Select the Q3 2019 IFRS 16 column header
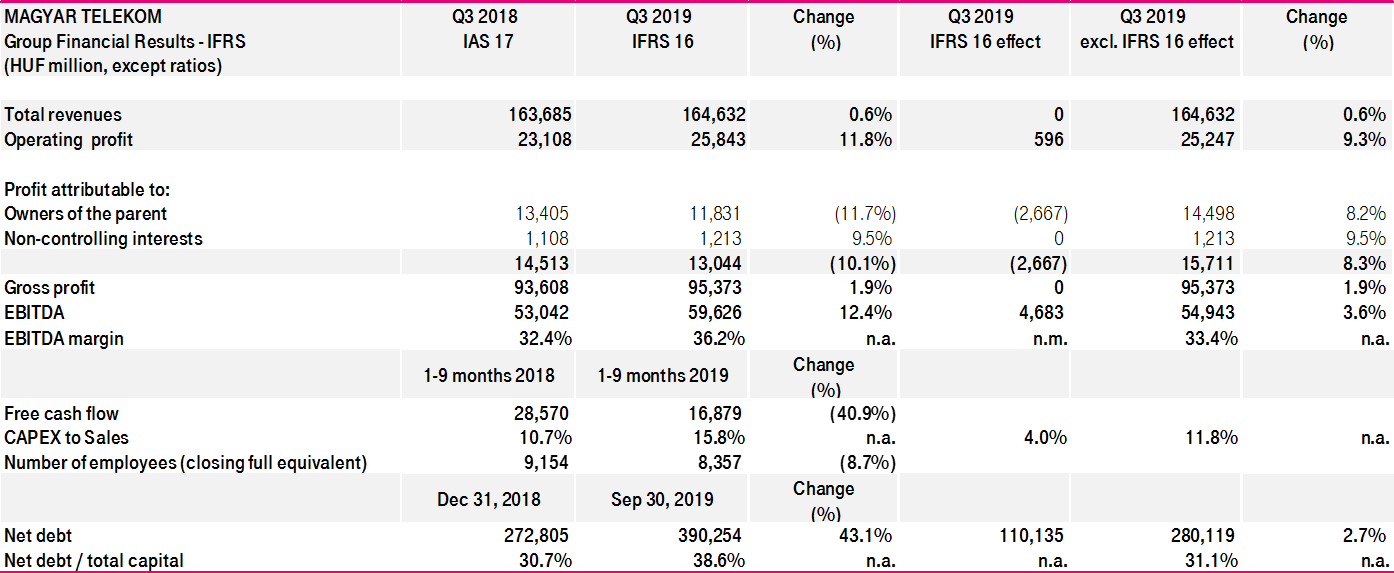The height and width of the screenshot is (573, 1394). (660, 29)
